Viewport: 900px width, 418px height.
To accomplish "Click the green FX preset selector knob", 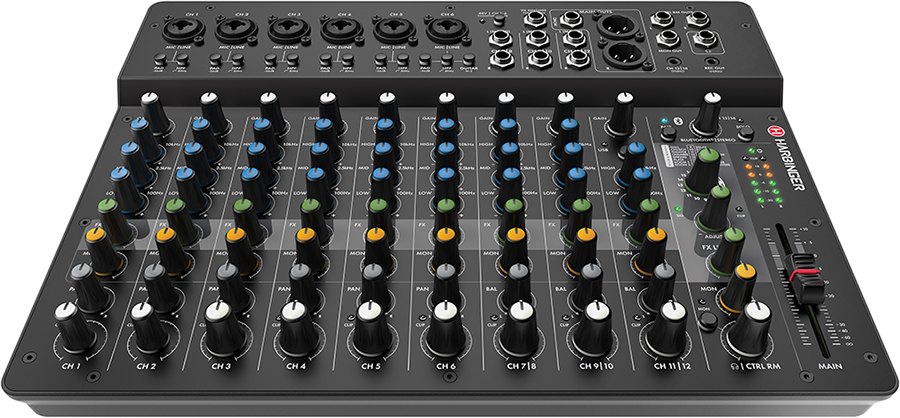I will click(705, 171).
